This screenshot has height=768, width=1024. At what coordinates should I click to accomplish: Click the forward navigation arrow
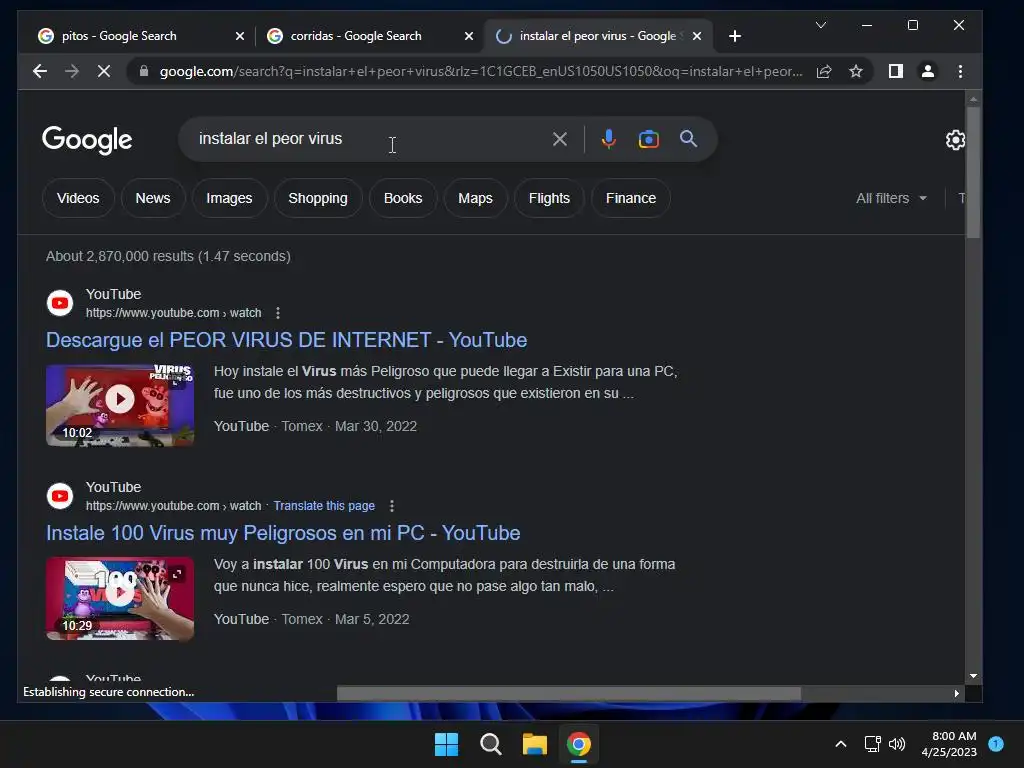click(x=72, y=71)
